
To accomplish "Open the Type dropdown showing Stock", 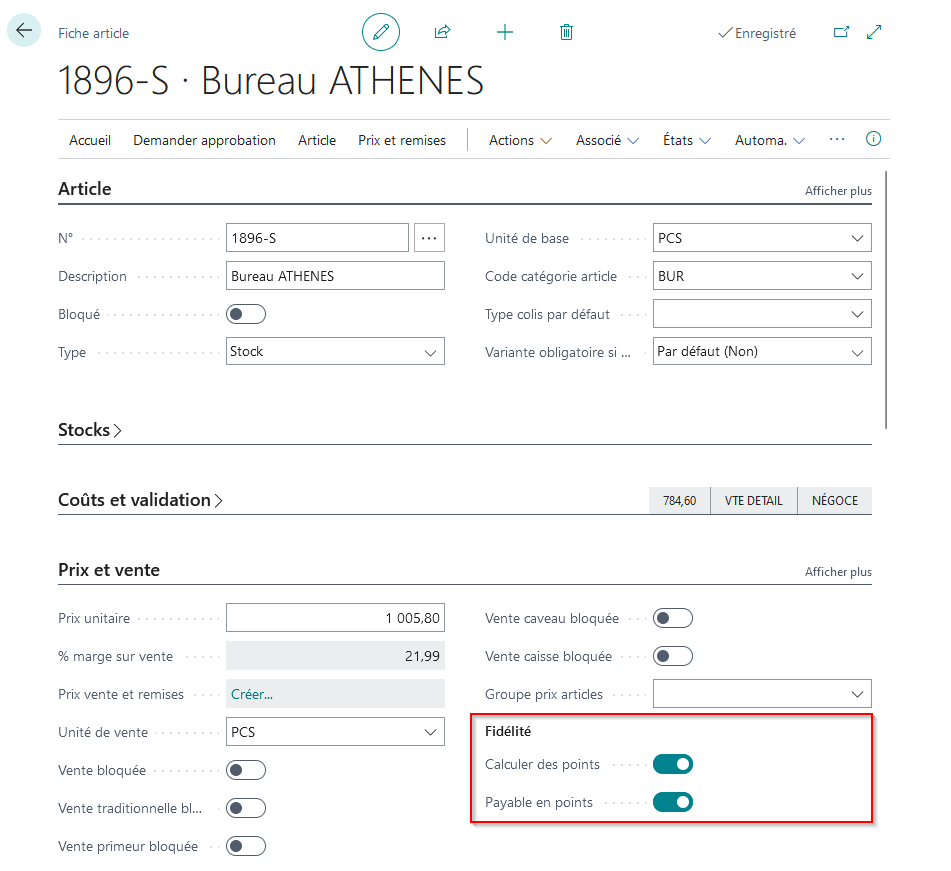I will (335, 351).
